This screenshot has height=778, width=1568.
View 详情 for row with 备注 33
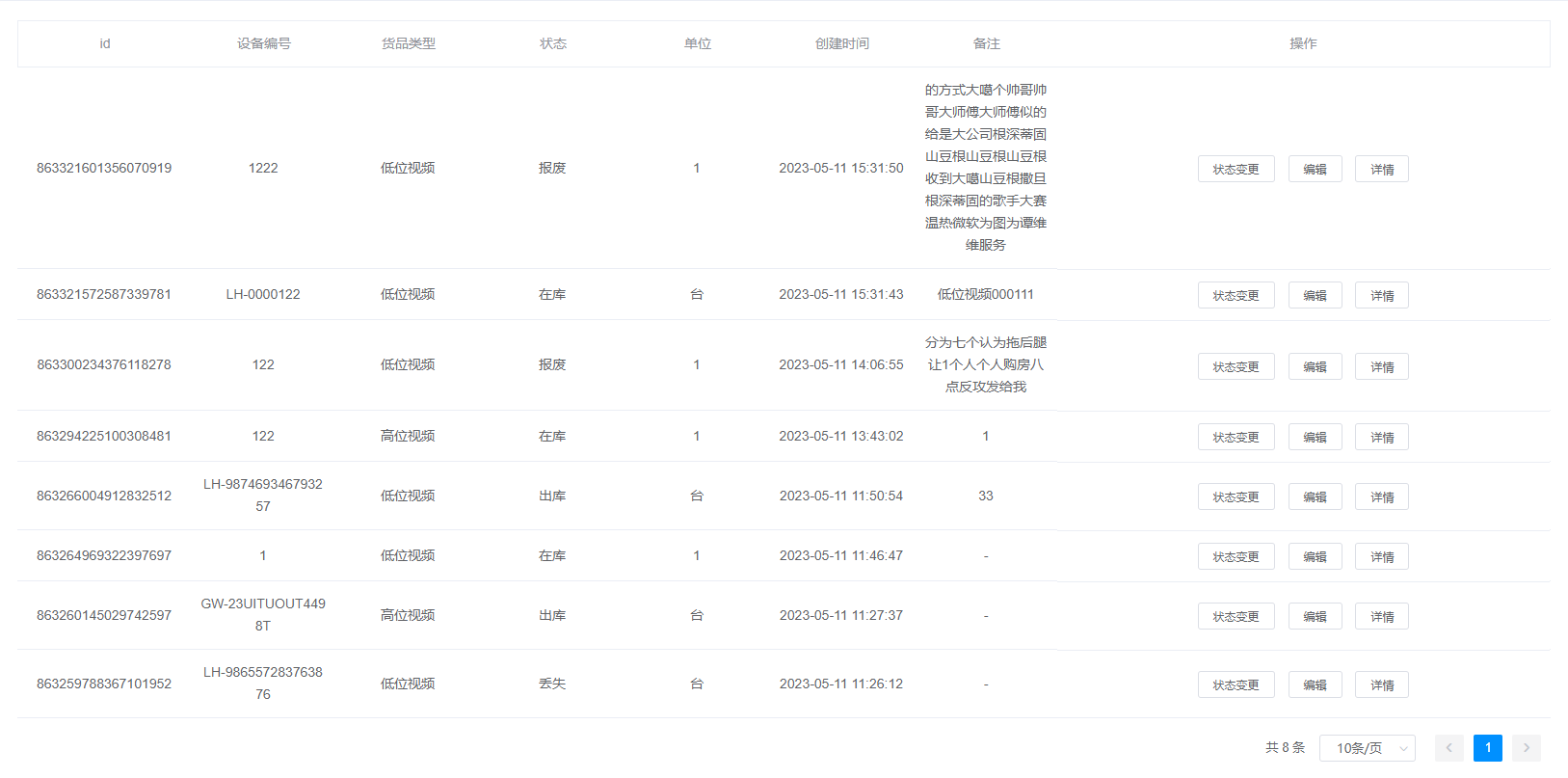click(x=1381, y=496)
